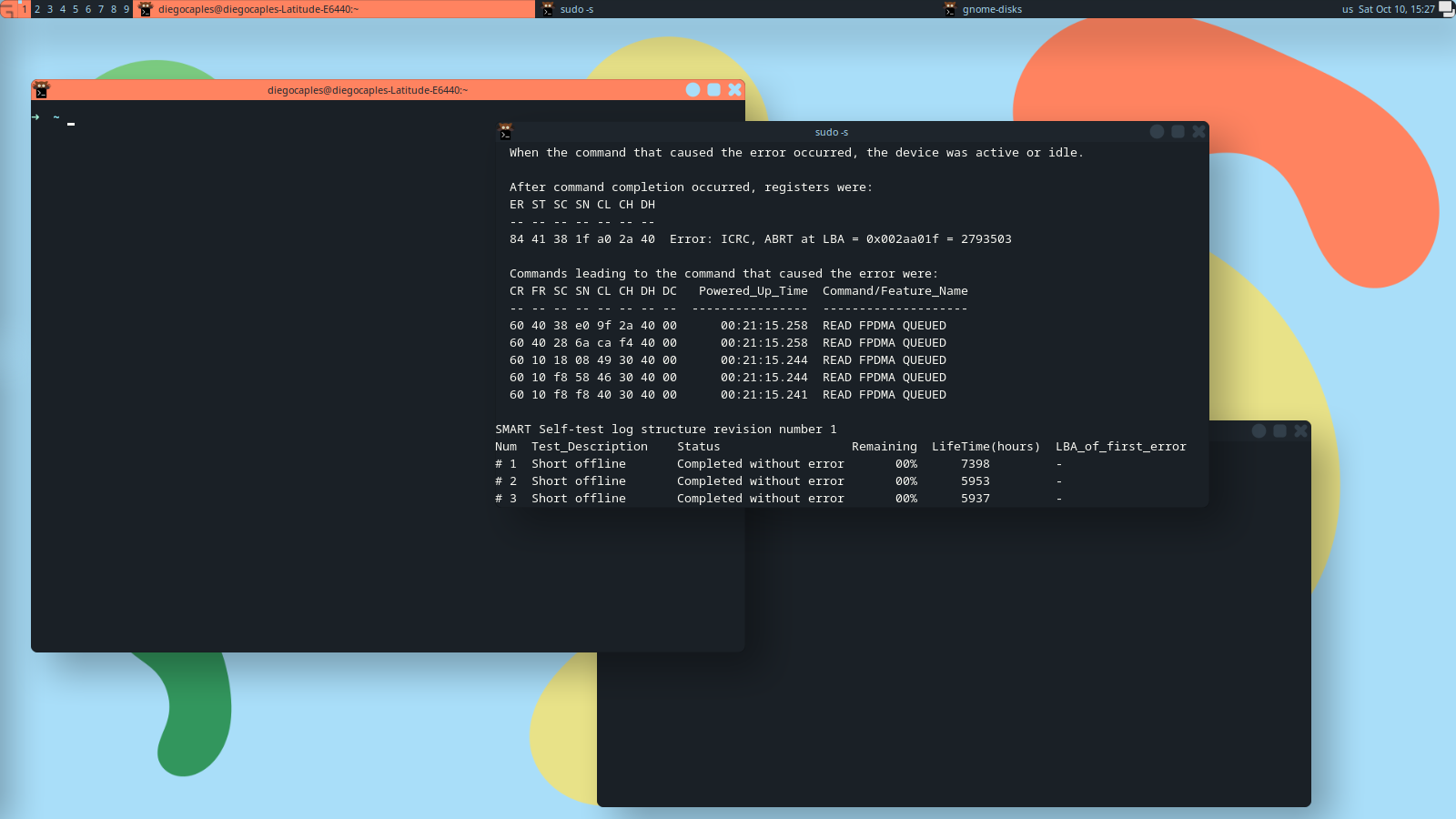Screen dimensions: 1456x819
Task: Click the 'Error: ICRC, ABRT at LBA' text
Action: pos(757,239)
